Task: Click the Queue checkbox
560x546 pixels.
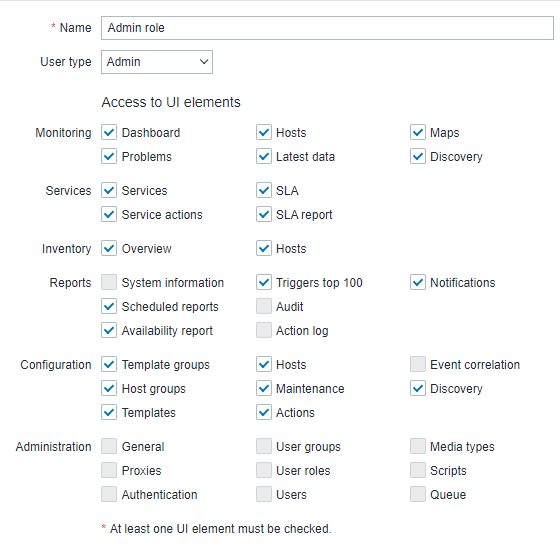Action: click(418, 494)
